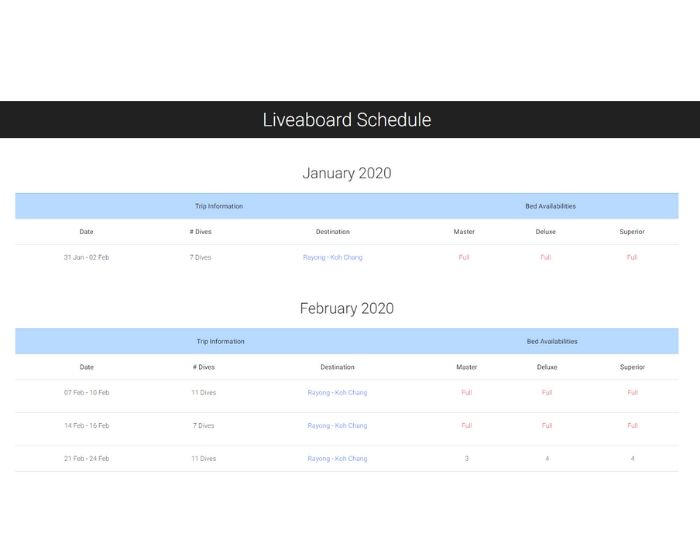Click Deluxe column header in February table
Image resolution: width=700 pixels, height=560 pixels.
[x=547, y=367]
